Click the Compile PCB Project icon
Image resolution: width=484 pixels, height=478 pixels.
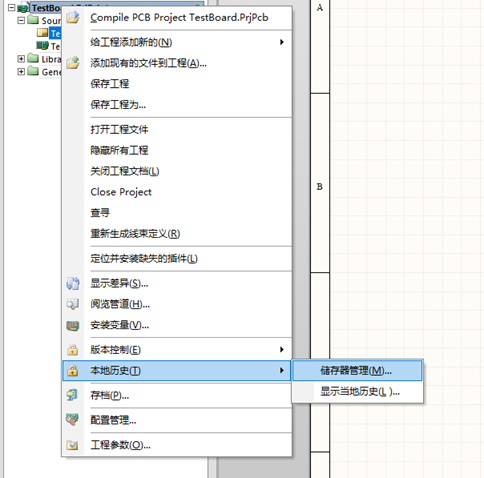click(73, 17)
